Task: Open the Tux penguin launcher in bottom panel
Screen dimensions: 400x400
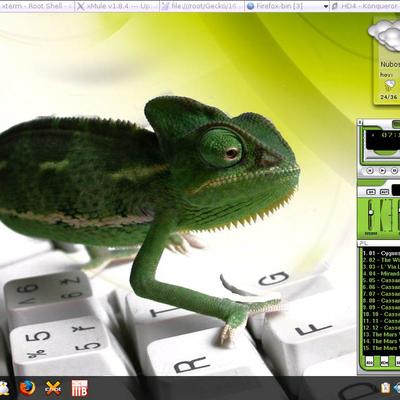Action: click(4, 388)
